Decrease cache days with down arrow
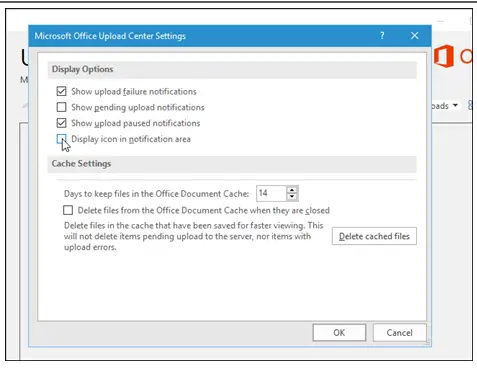Image resolution: width=477 pixels, height=368 pixels. pyautogui.click(x=292, y=196)
